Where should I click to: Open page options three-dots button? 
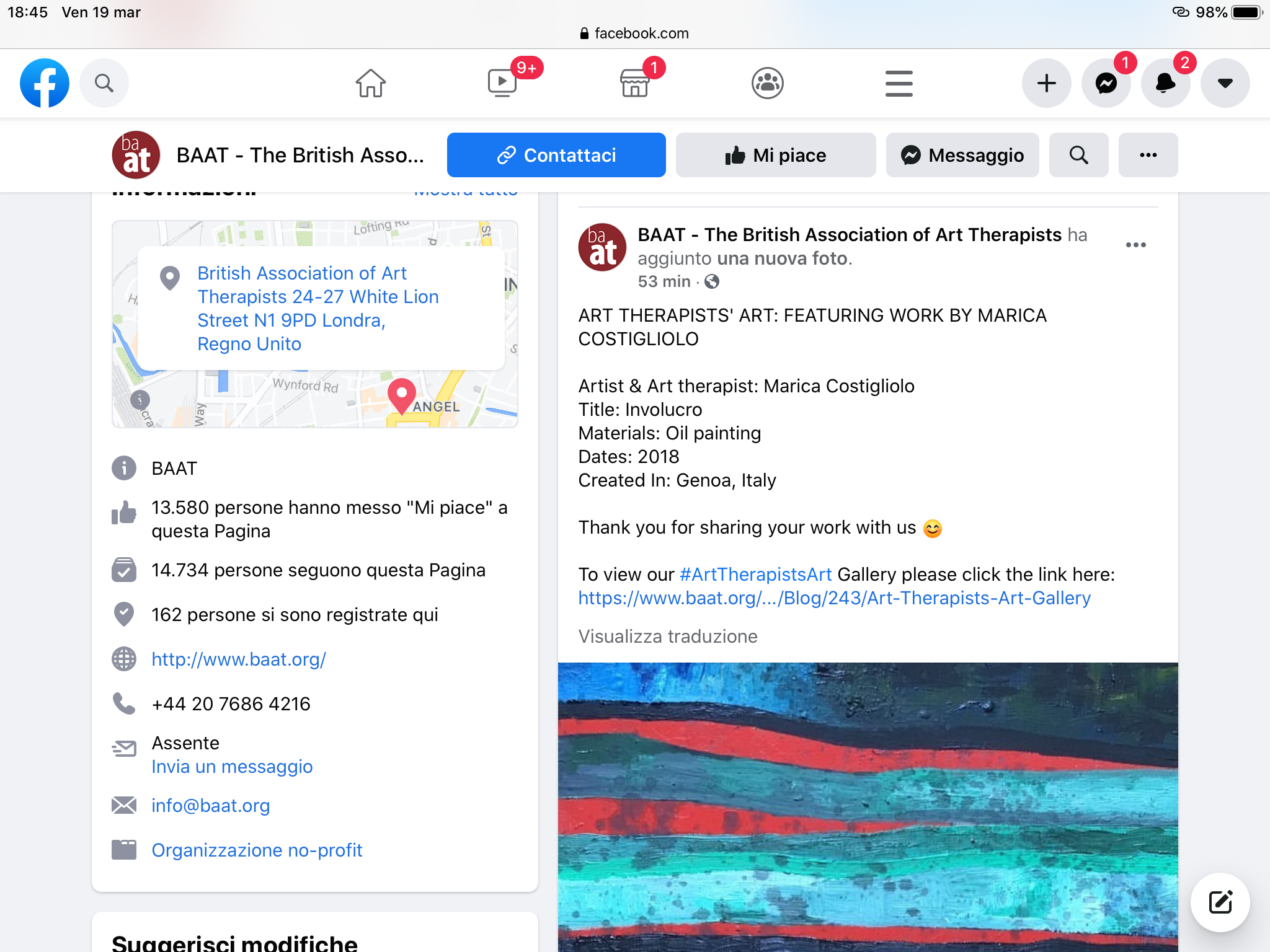pos(1148,155)
